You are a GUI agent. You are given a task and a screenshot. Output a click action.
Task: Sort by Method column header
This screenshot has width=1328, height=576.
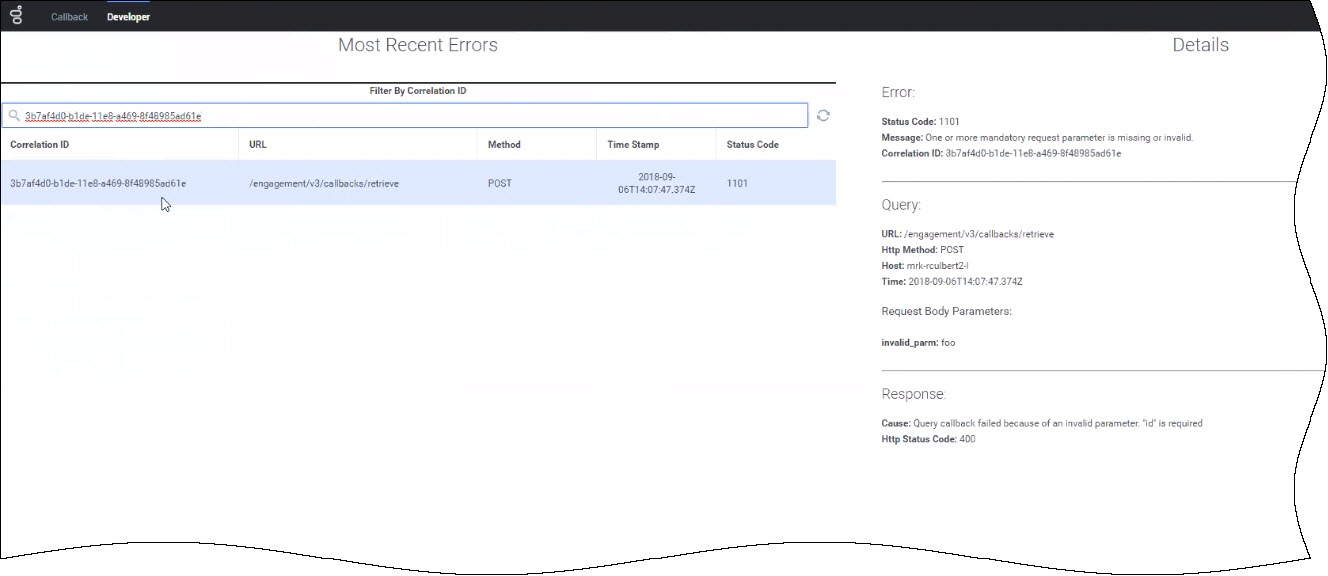pos(504,145)
